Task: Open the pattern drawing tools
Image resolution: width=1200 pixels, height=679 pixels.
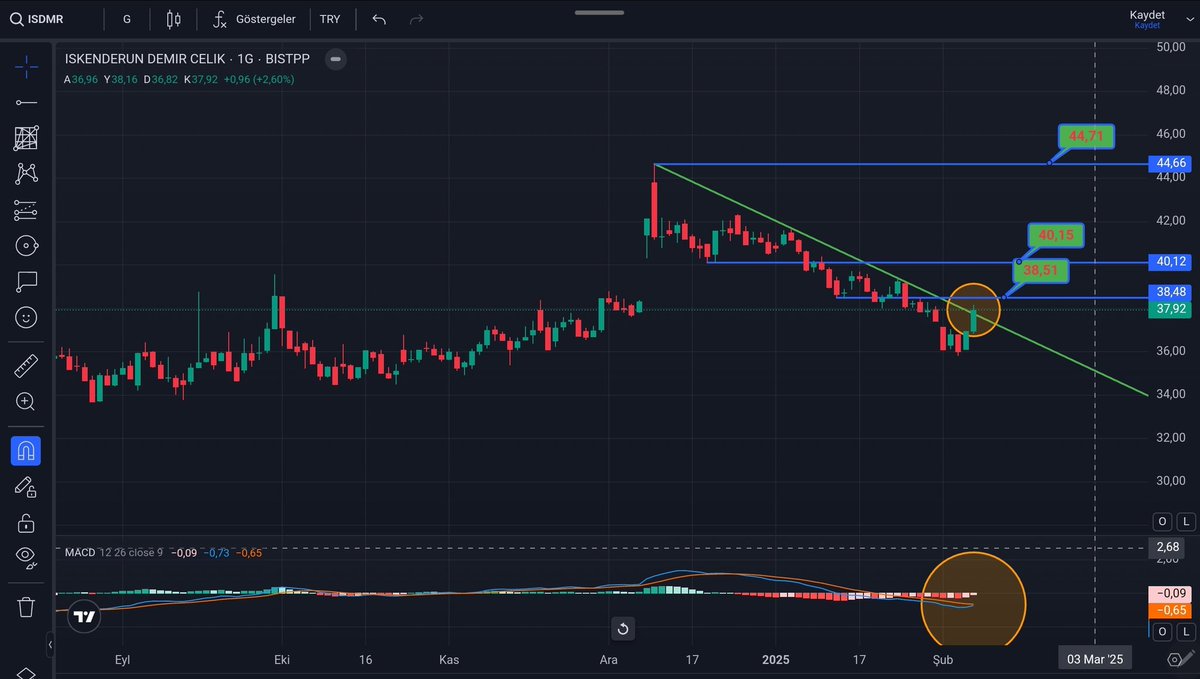Action: (27, 173)
